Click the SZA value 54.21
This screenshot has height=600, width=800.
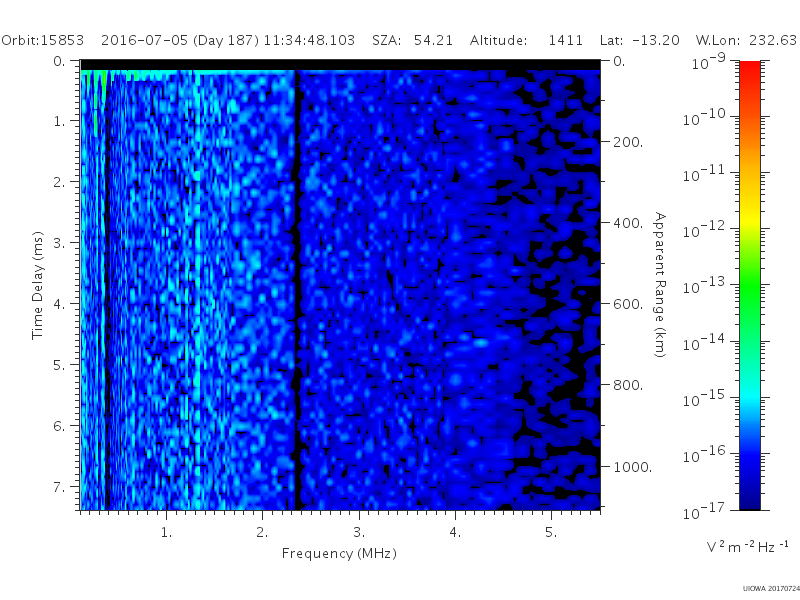point(433,40)
